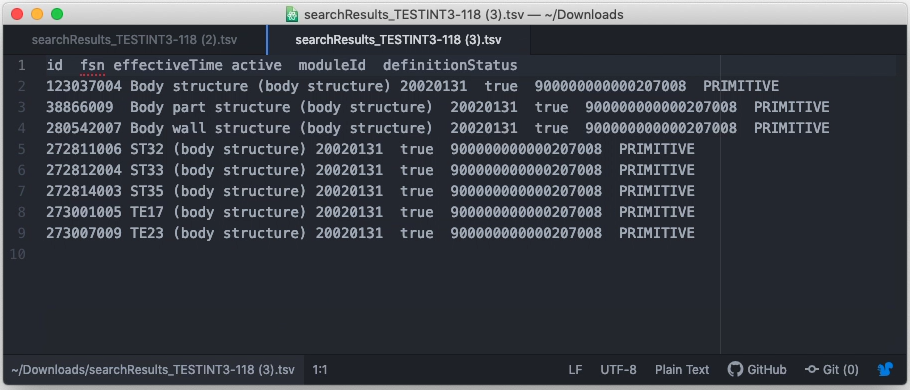The image size is (910, 390).
Task: Change line ending LF setting
Action: click(x=575, y=370)
